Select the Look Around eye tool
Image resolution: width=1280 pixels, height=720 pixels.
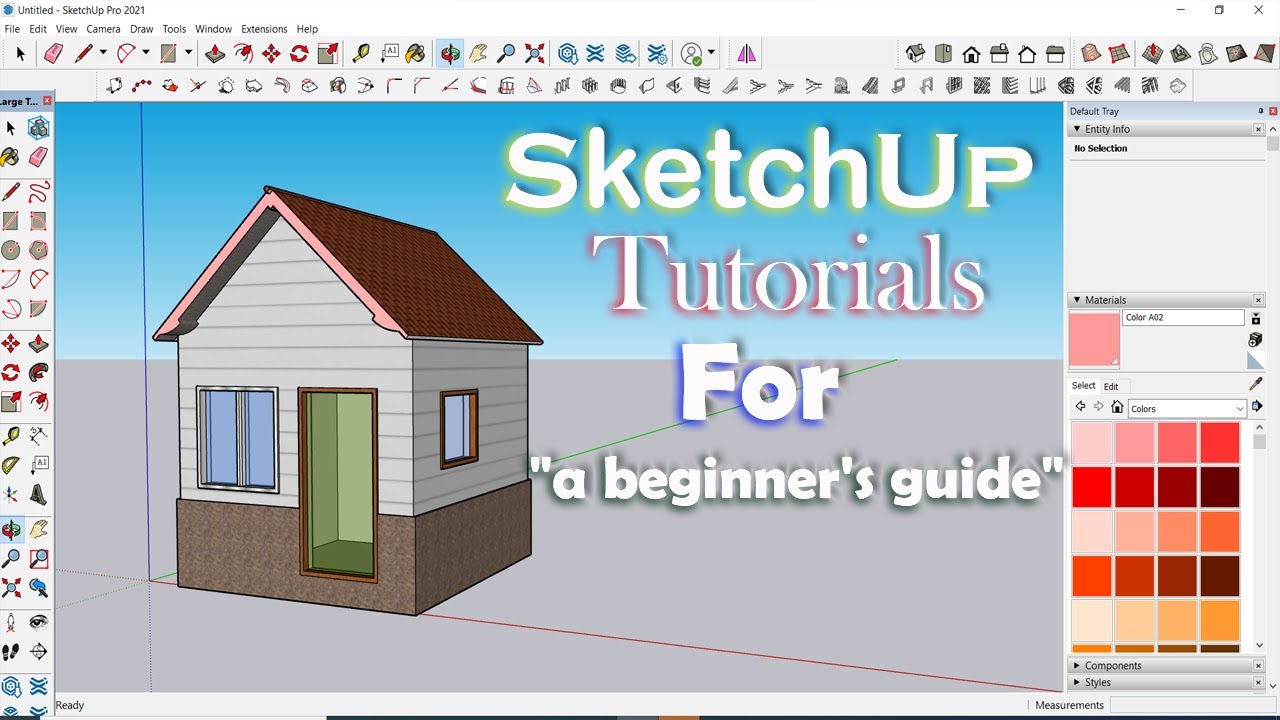pyautogui.click(x=39, y=622)
